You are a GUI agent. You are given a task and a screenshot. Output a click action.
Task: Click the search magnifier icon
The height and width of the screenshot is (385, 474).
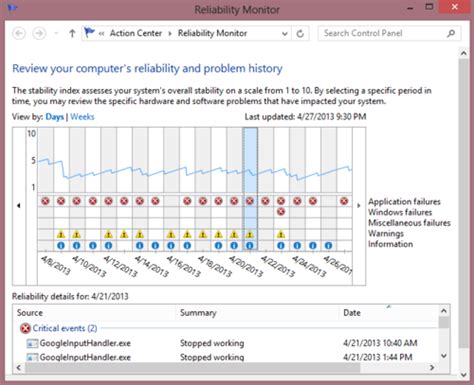click(451, 33)
